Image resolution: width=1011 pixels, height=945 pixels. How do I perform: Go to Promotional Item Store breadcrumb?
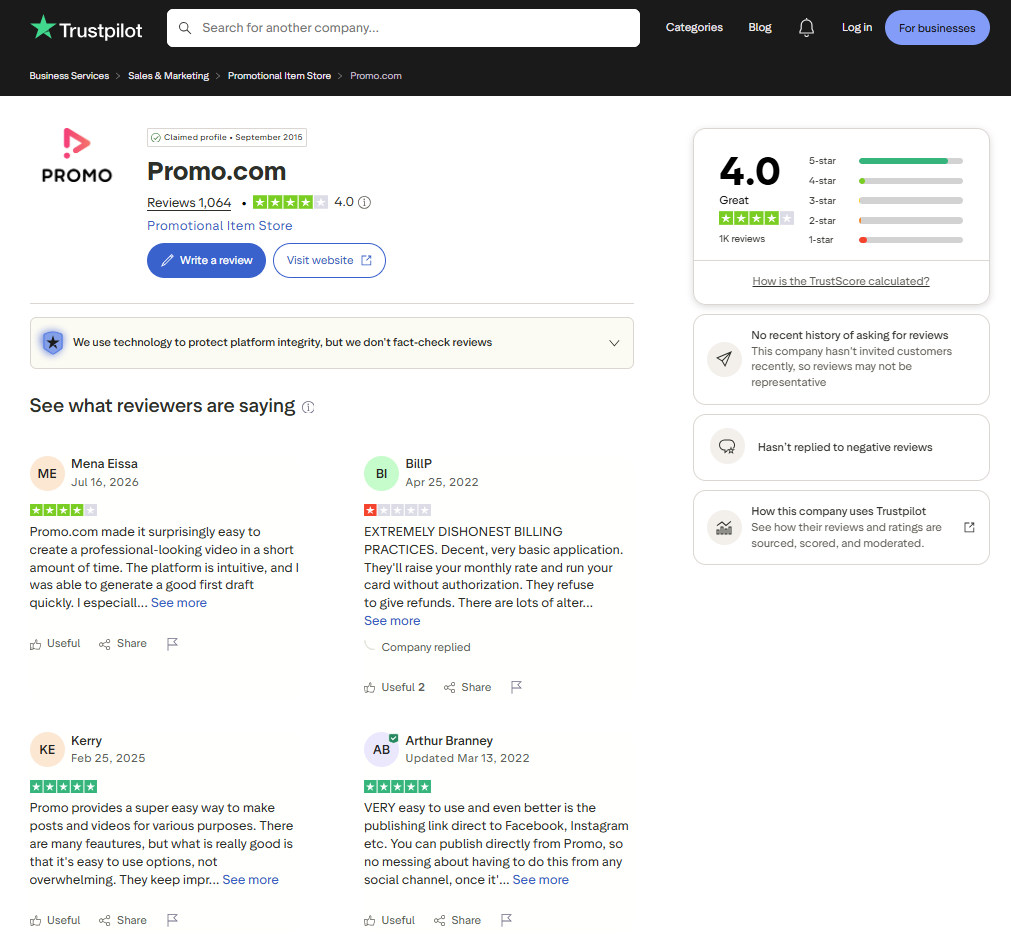279,76
